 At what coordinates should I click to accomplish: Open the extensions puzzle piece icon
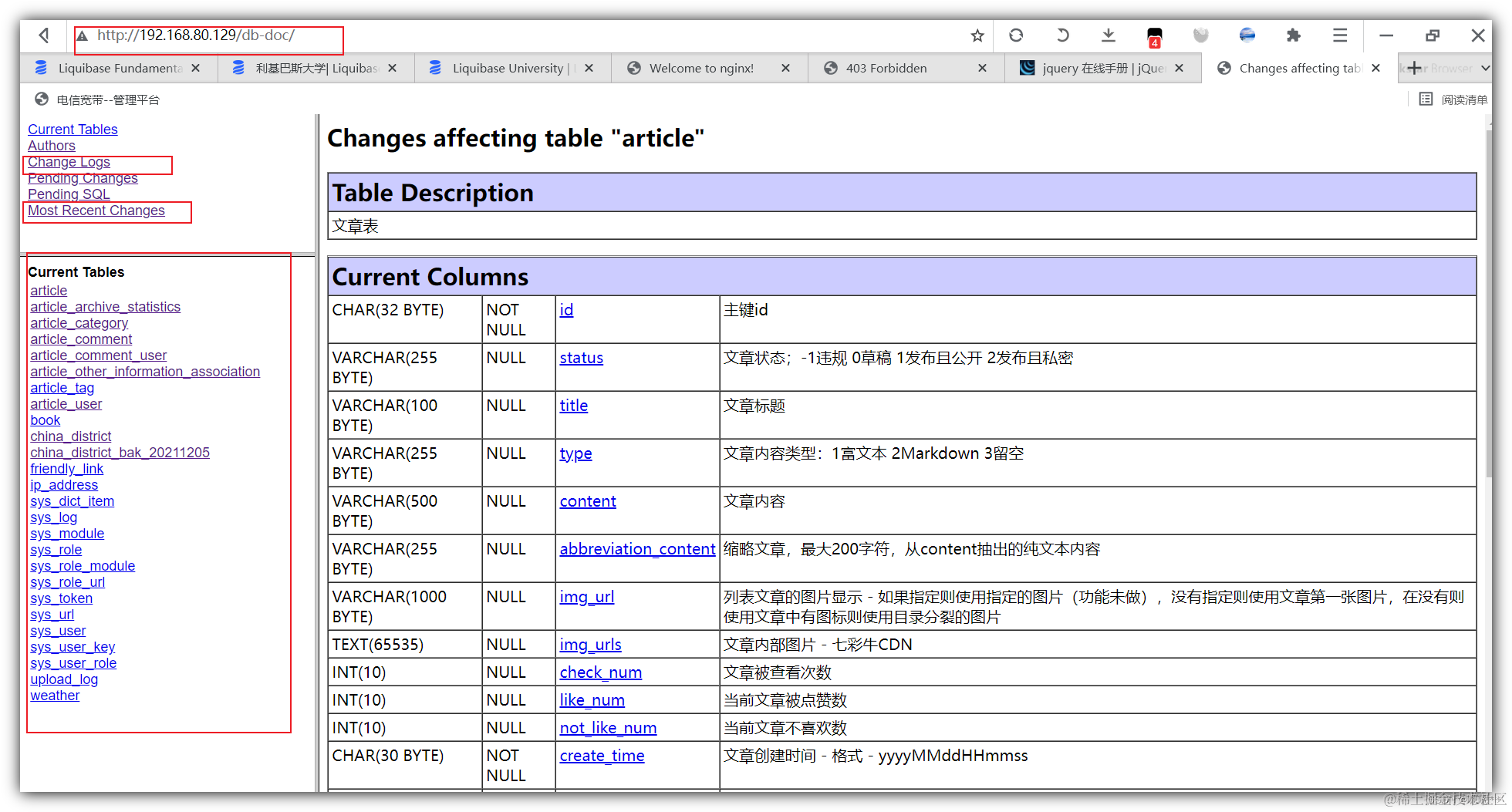pos(1294,35)
